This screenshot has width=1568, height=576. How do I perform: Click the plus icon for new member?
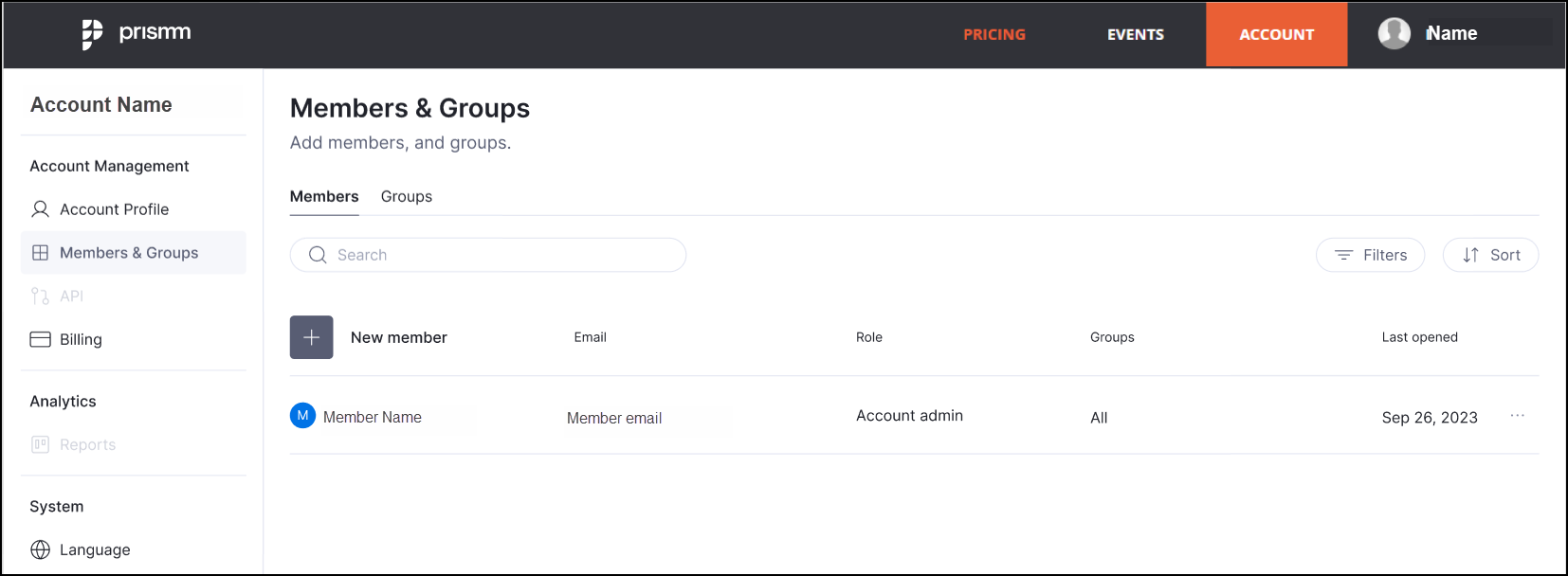(311, 337)
